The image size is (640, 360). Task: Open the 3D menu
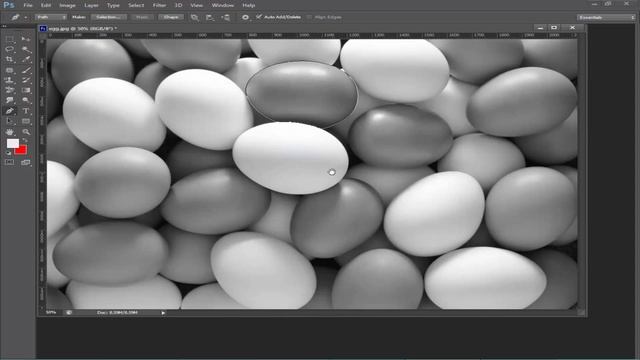[x=178, y=5]
